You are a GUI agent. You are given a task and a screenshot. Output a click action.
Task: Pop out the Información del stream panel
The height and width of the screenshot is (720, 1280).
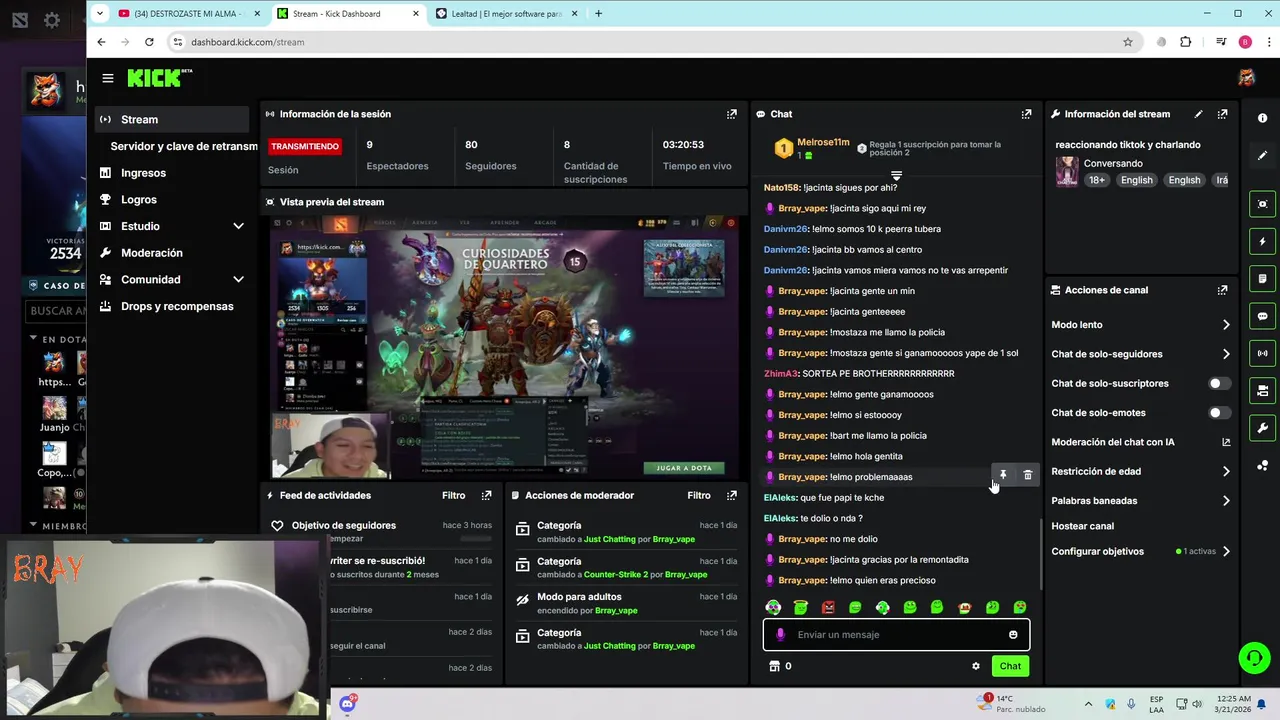pos(1222,114)
